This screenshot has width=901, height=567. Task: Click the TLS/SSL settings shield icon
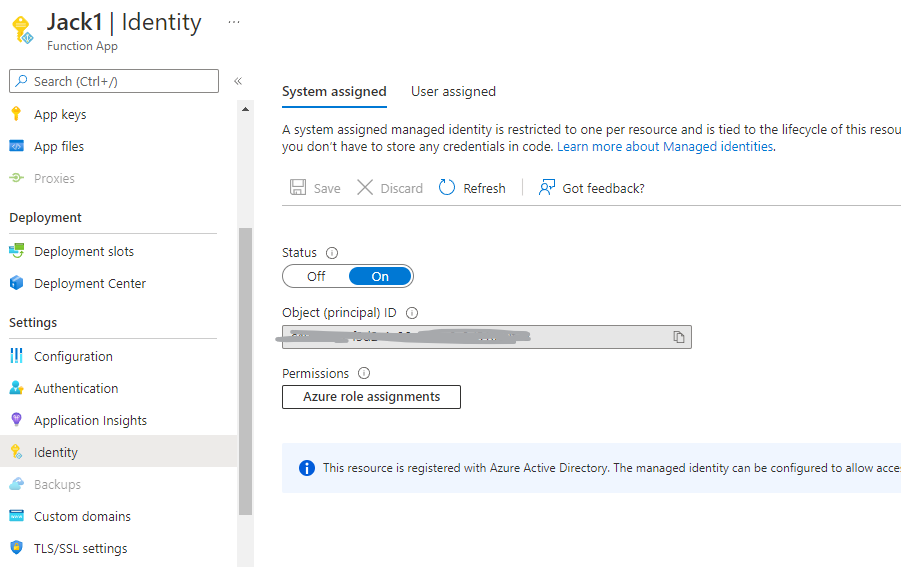pos(16,547)
